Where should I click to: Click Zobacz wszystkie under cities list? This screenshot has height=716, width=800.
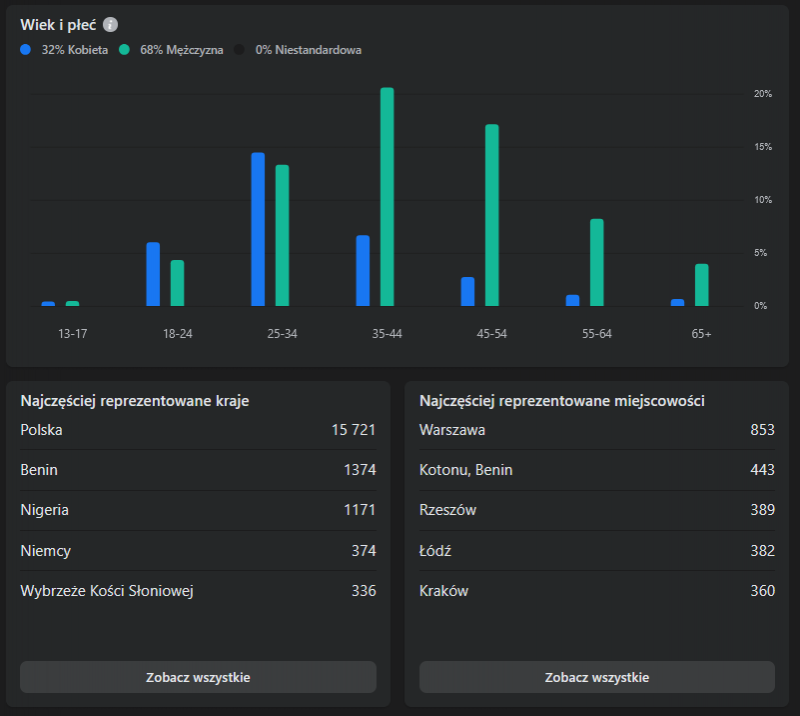pos(597,677)
